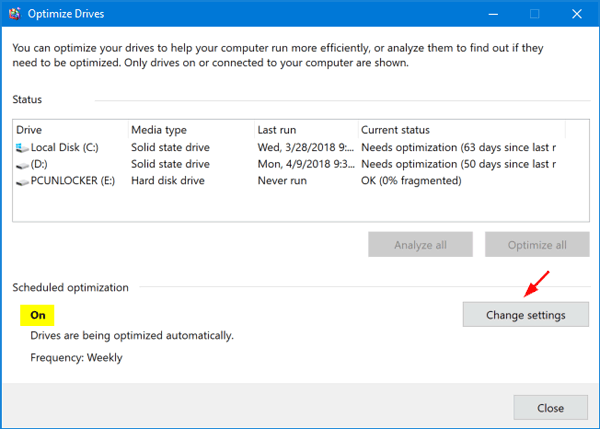Select the PCUNLOCKER (E:) row name
Screen dimensions: 600x429
(73, 181)
